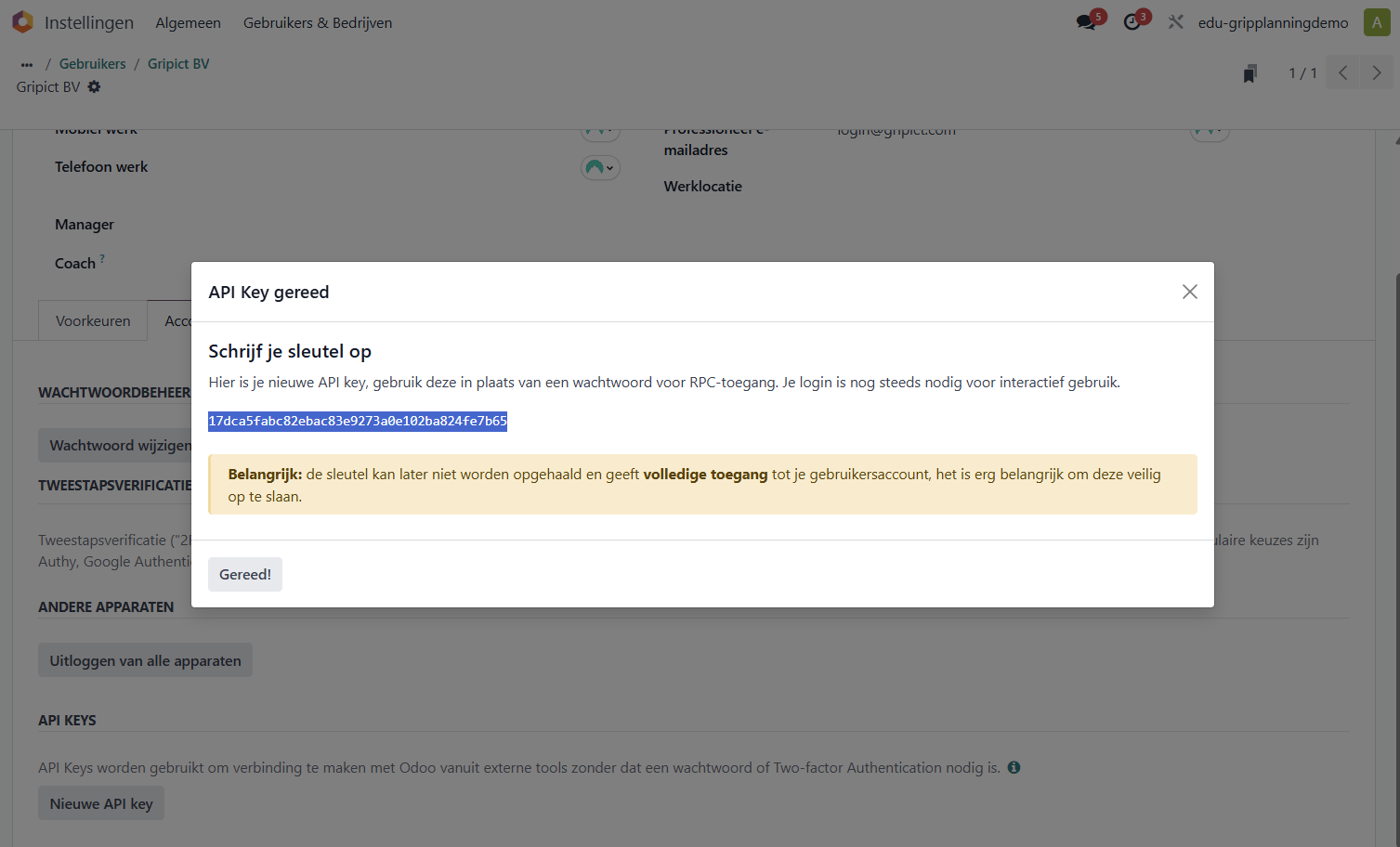Image resolution: width=1400 pixels, height=847 pixels.
Task: Click the highlighted API key text
Action: [358, 422]
